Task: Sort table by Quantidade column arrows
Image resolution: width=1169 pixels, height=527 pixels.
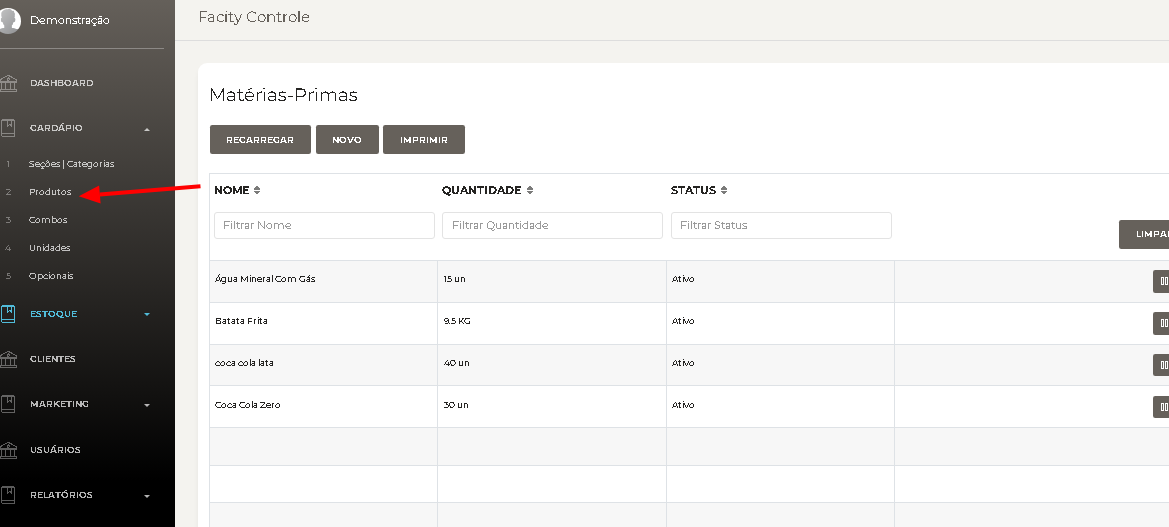Action: click(529, 190)
